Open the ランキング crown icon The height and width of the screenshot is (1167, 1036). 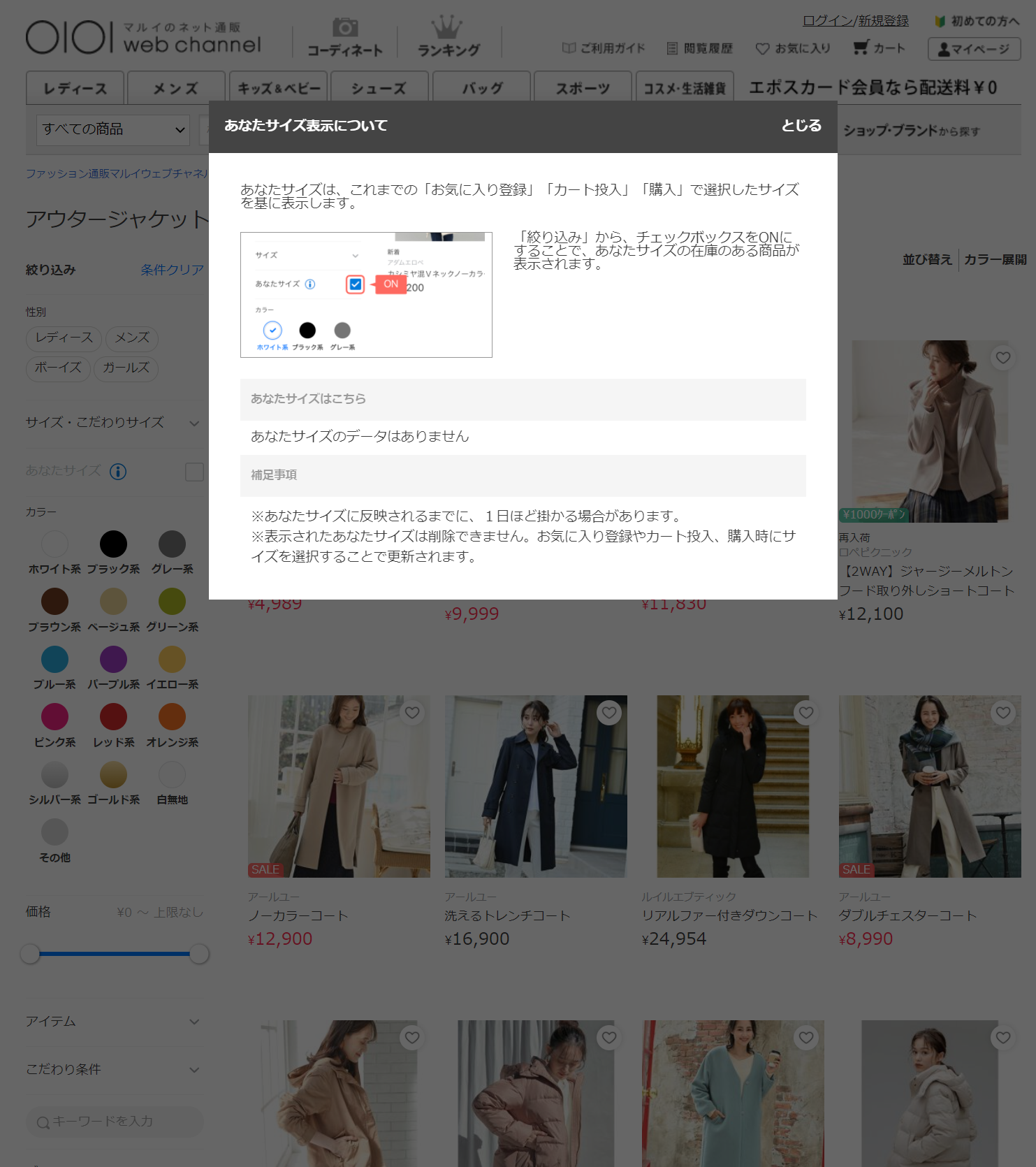(447, 28)
